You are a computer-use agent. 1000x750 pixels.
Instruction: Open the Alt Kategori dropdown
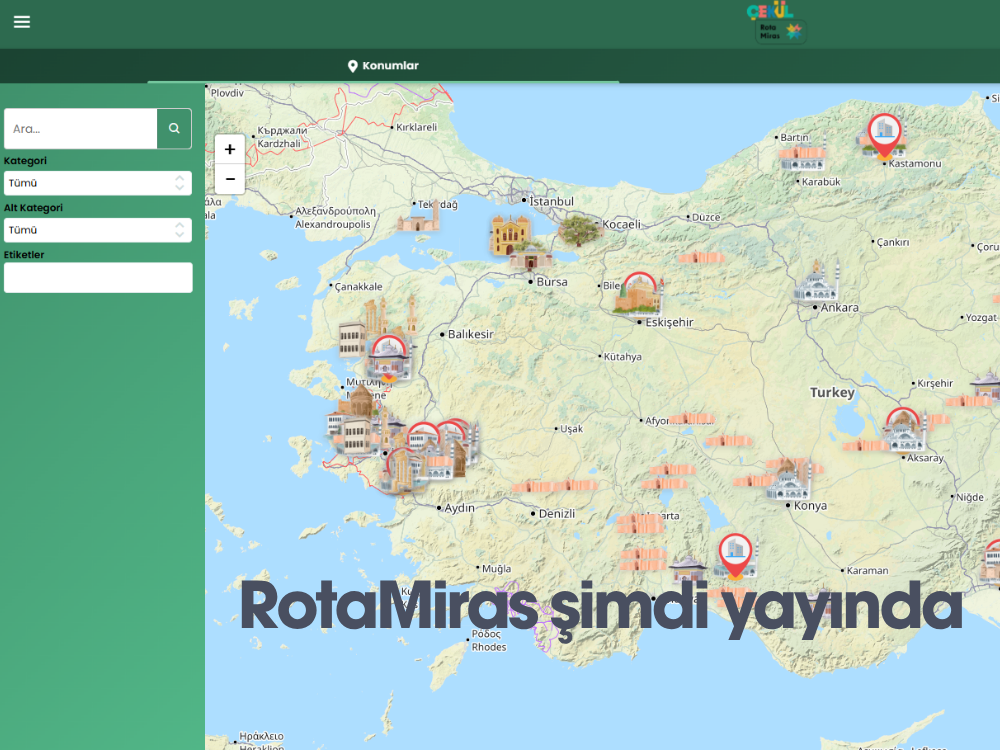coord(98,230)
